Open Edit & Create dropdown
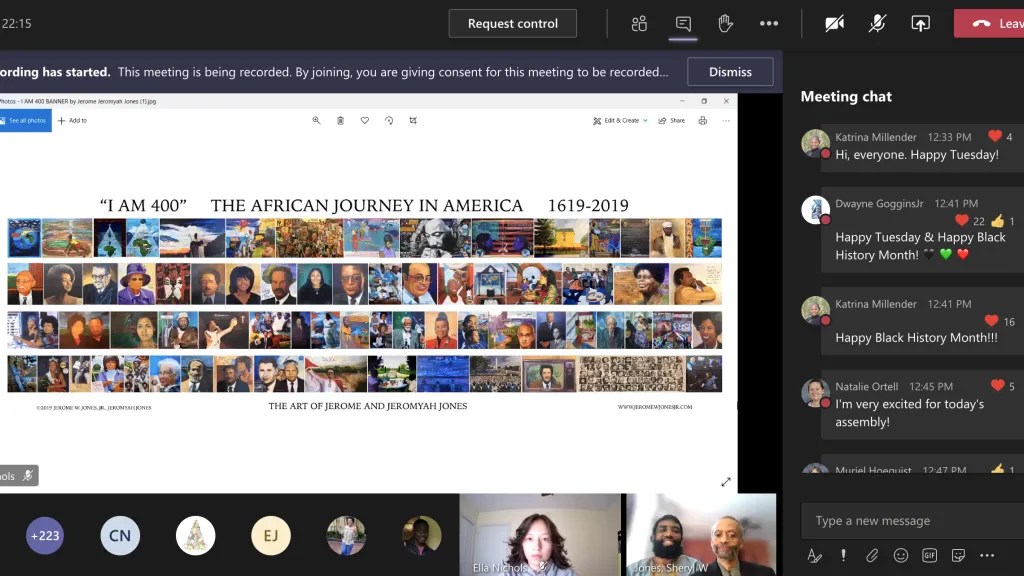Image resolution: width=1024 pixels, height=576 pixels. click(620, 120)
